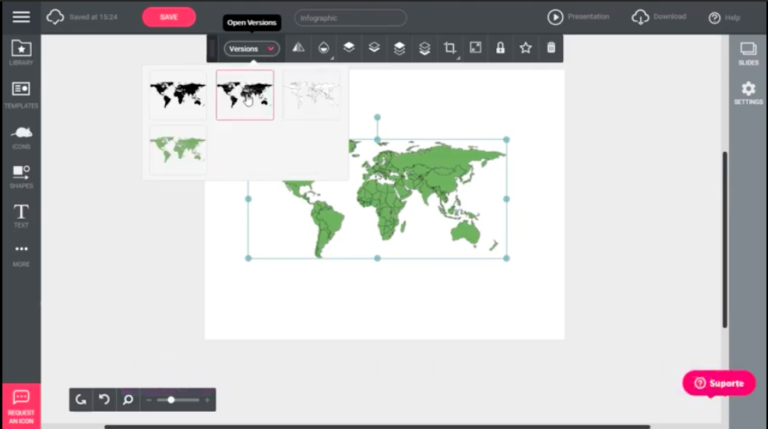Click the zoom magnifier icon
This screenshot has width=768, height=429.
pyautogui.click(x=128, y=400)
